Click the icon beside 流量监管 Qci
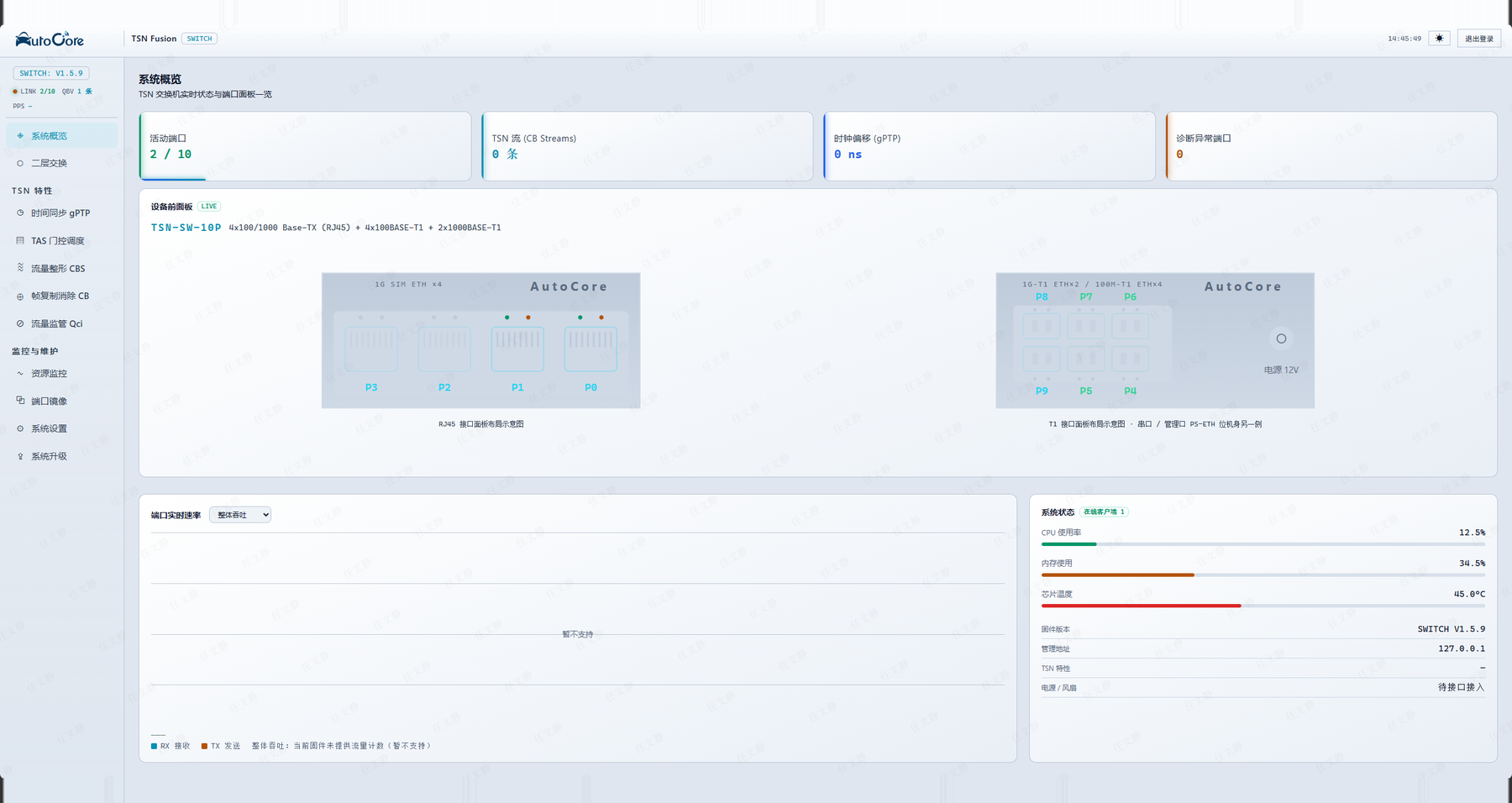This screenshot has width=1512, height=803. click(20, 323)
